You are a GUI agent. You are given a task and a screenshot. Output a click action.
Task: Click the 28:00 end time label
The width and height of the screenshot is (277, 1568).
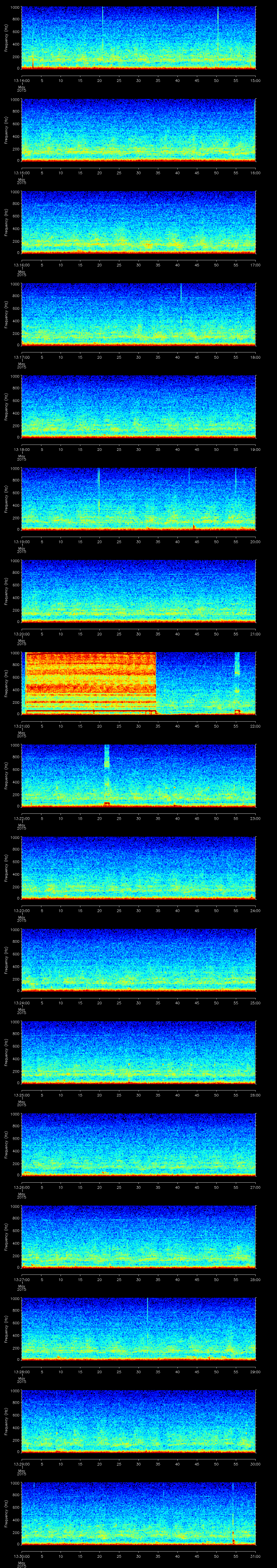click(256, 1279)
